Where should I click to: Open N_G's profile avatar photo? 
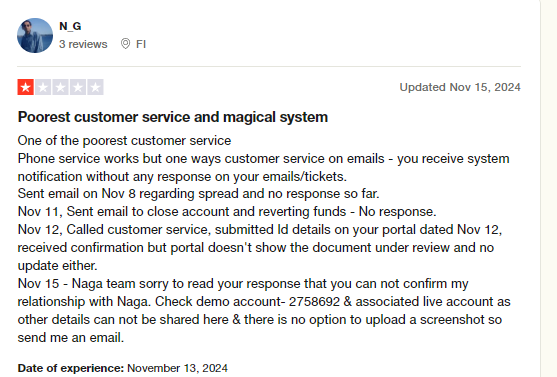[x=35, y=36]
